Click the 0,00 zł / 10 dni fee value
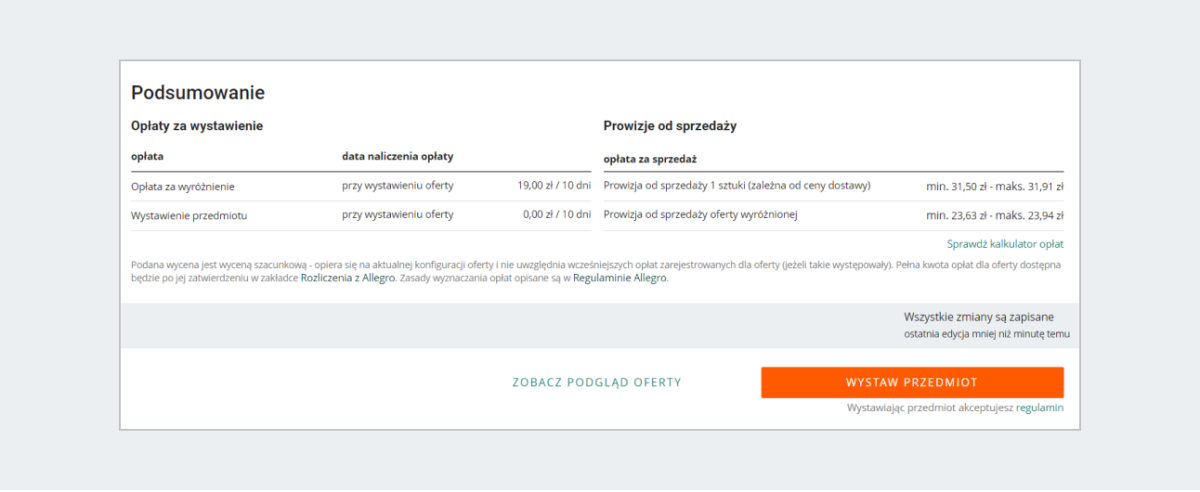This screenshot has height=492, width=1200. [557, 215]
